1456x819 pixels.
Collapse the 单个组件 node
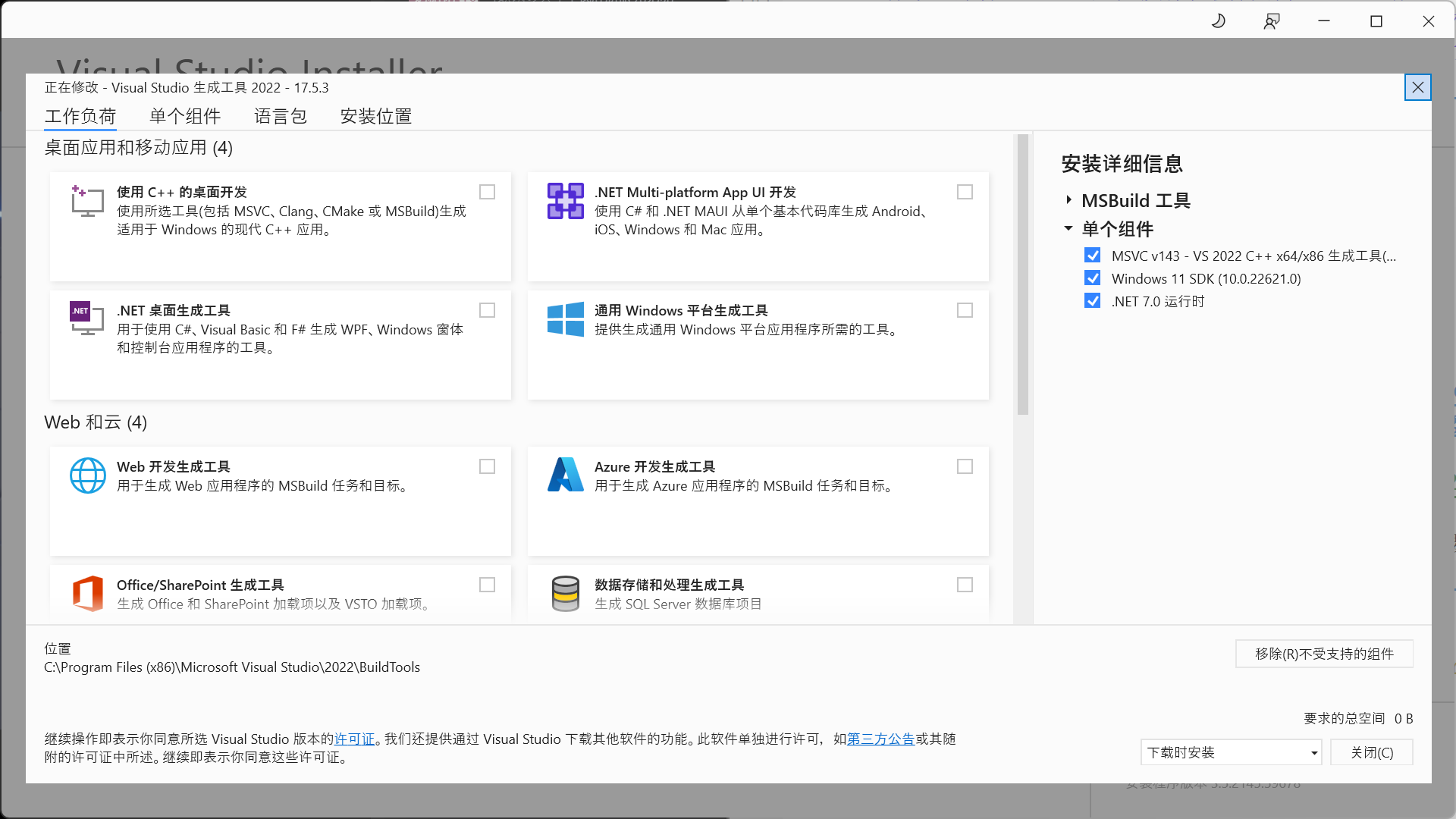tap(1068, 228)
